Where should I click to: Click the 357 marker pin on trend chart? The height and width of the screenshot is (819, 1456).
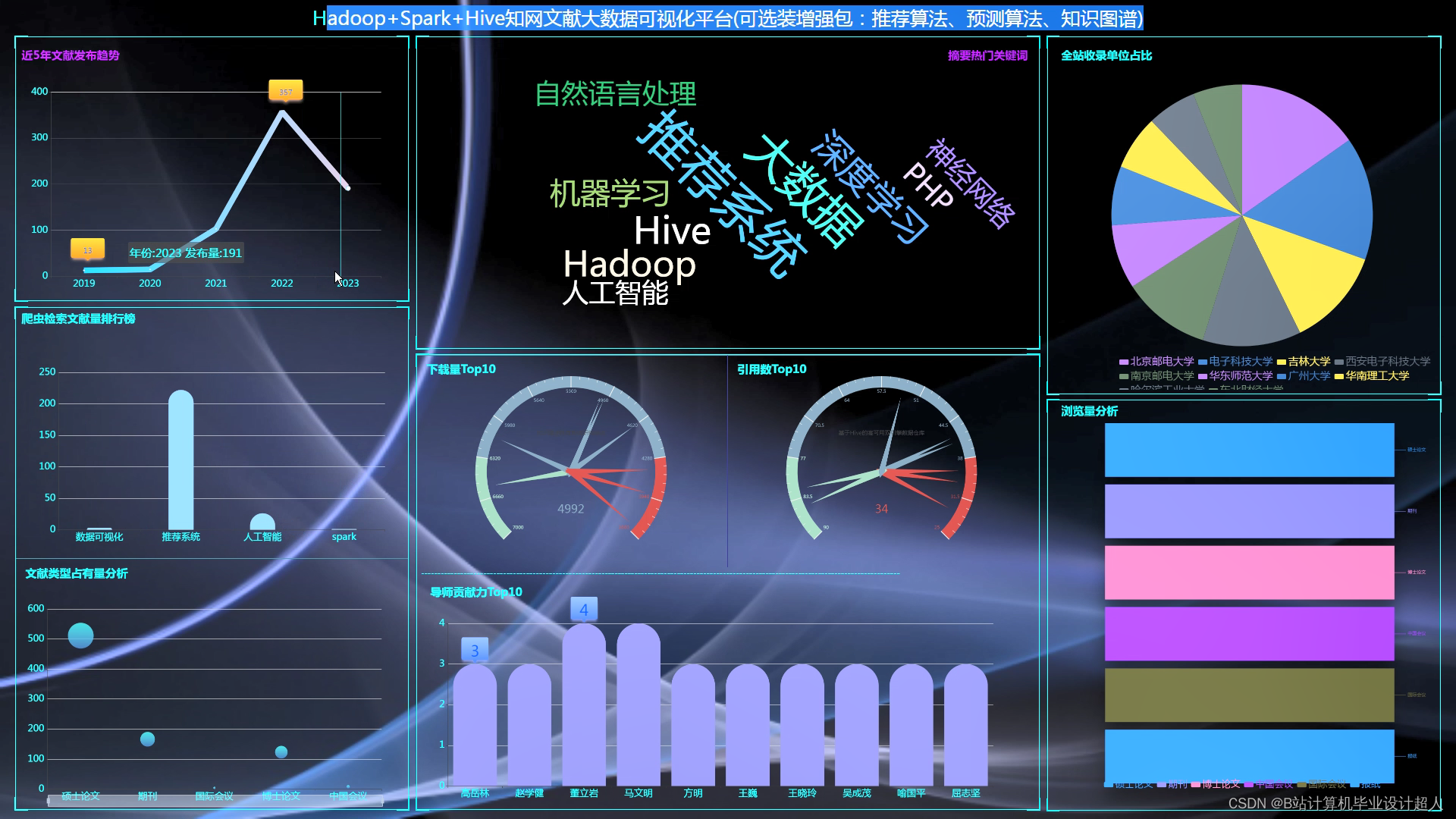point(285,91)
